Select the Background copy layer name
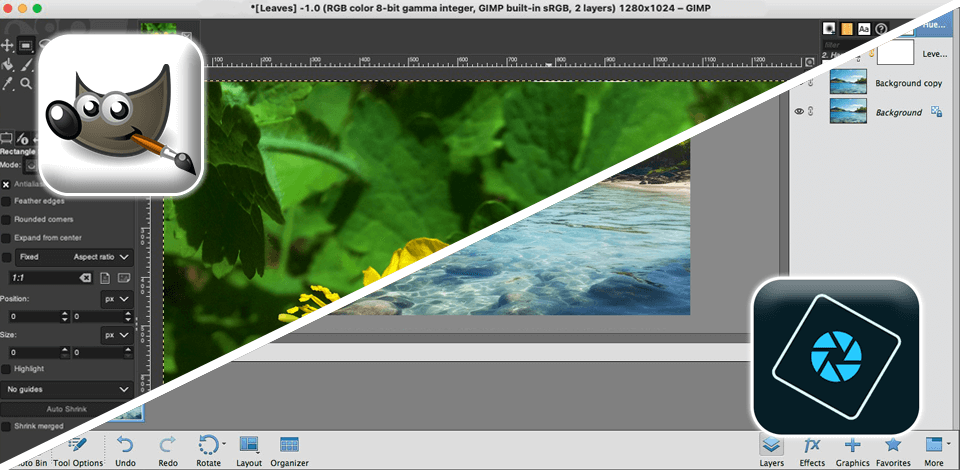 909,83
